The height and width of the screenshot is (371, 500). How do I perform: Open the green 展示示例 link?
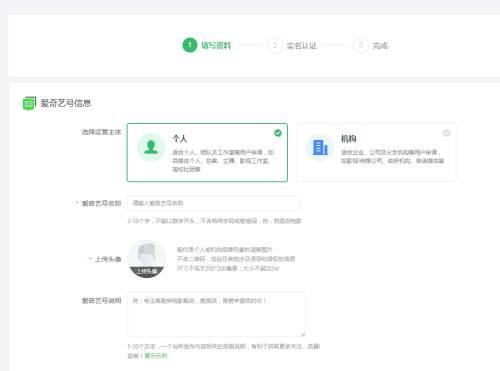(156, 356)
